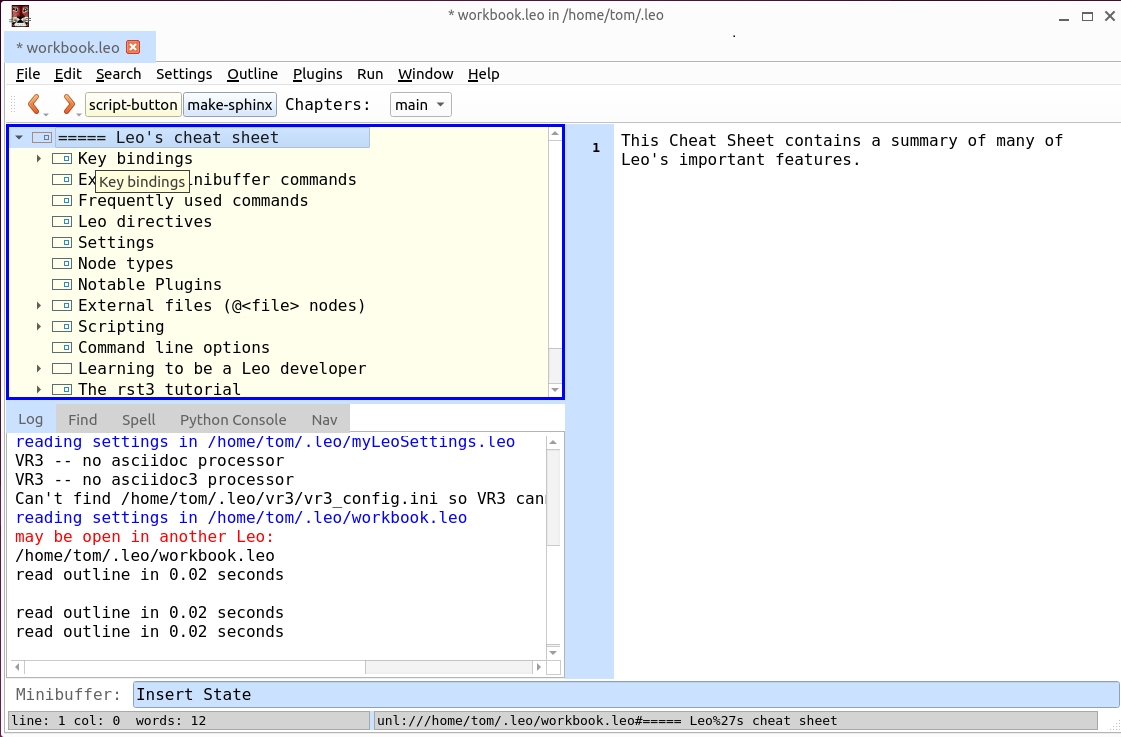Expand the Scripting tree node

[39, 327]
